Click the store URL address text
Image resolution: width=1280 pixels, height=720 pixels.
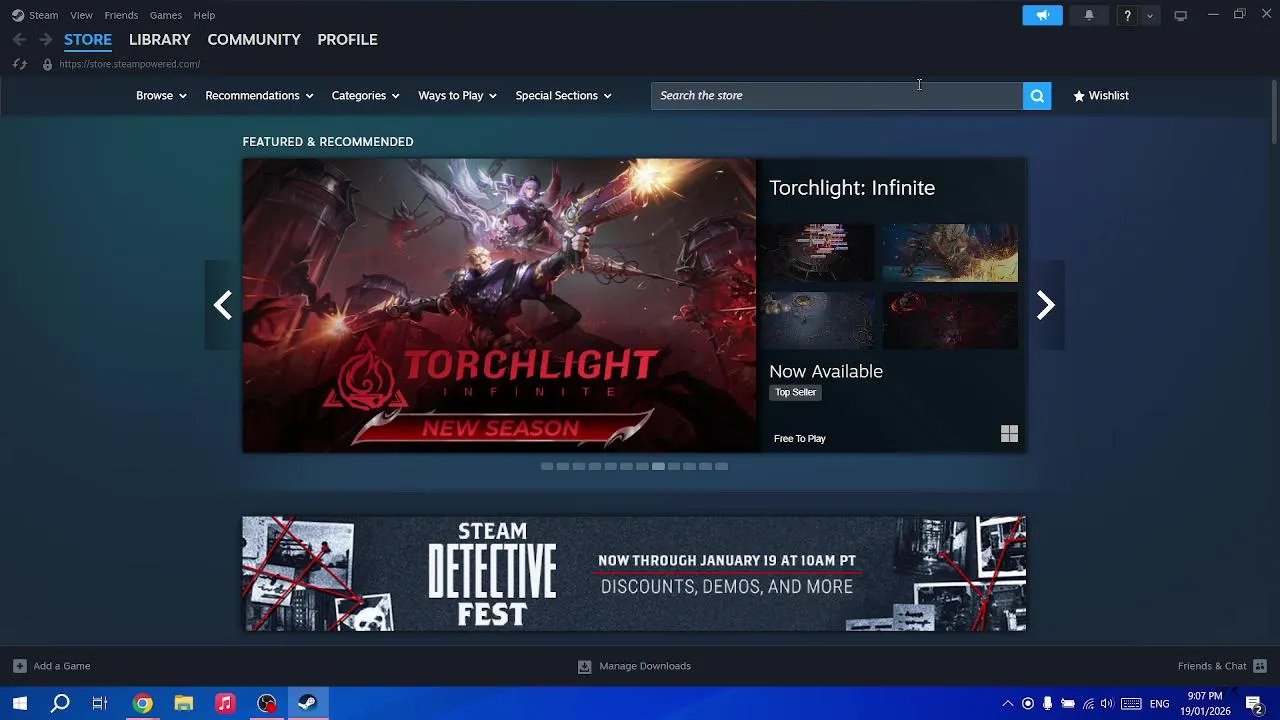pos(129,64)
